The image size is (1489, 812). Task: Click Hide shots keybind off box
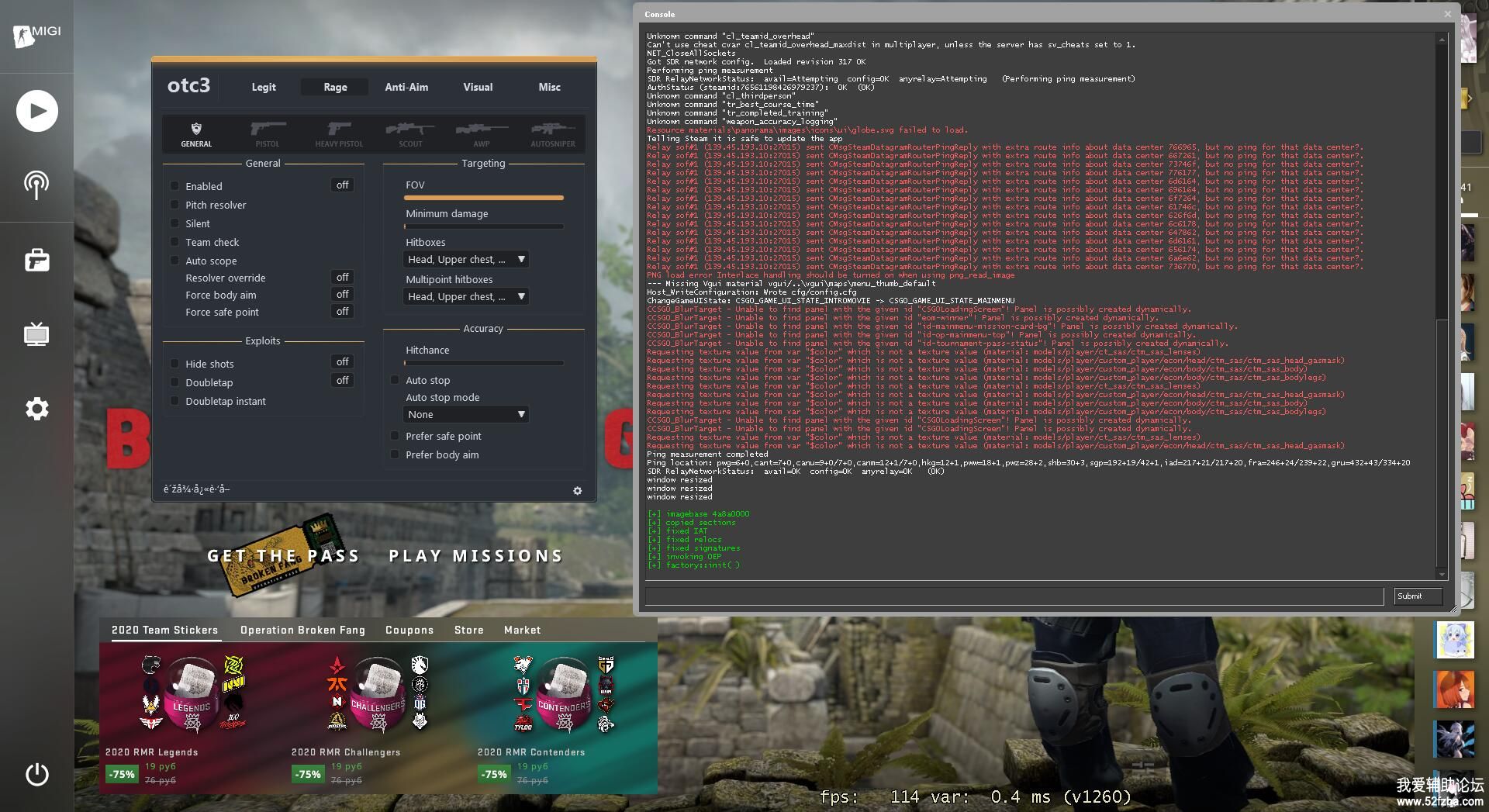click(342, 362)
